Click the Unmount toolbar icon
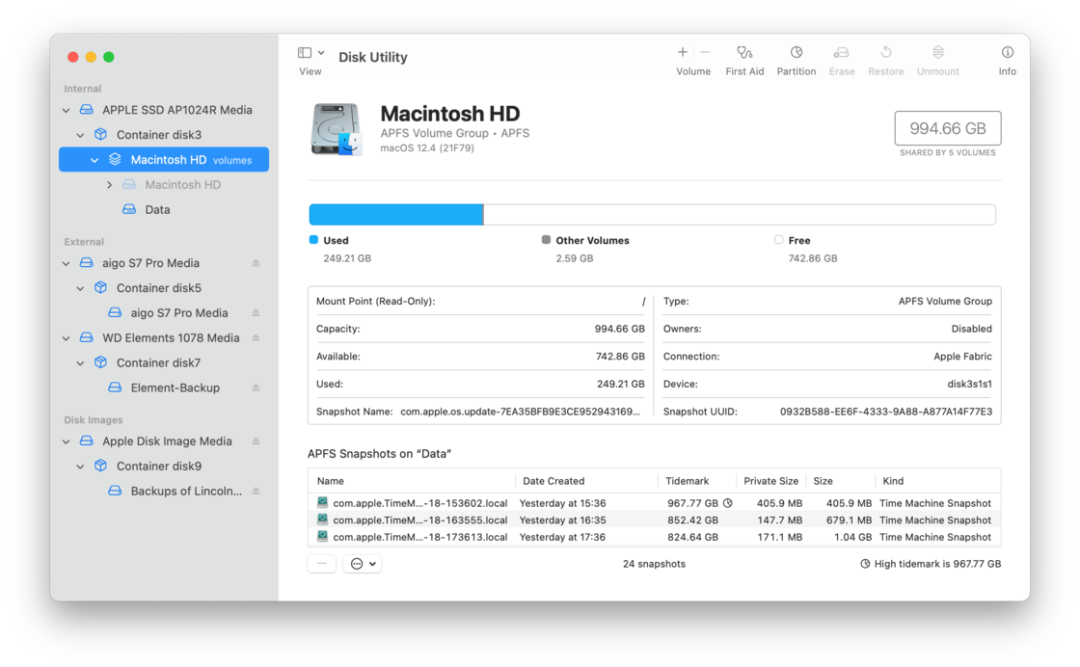 pyautogui.click(x=937, y=53)
